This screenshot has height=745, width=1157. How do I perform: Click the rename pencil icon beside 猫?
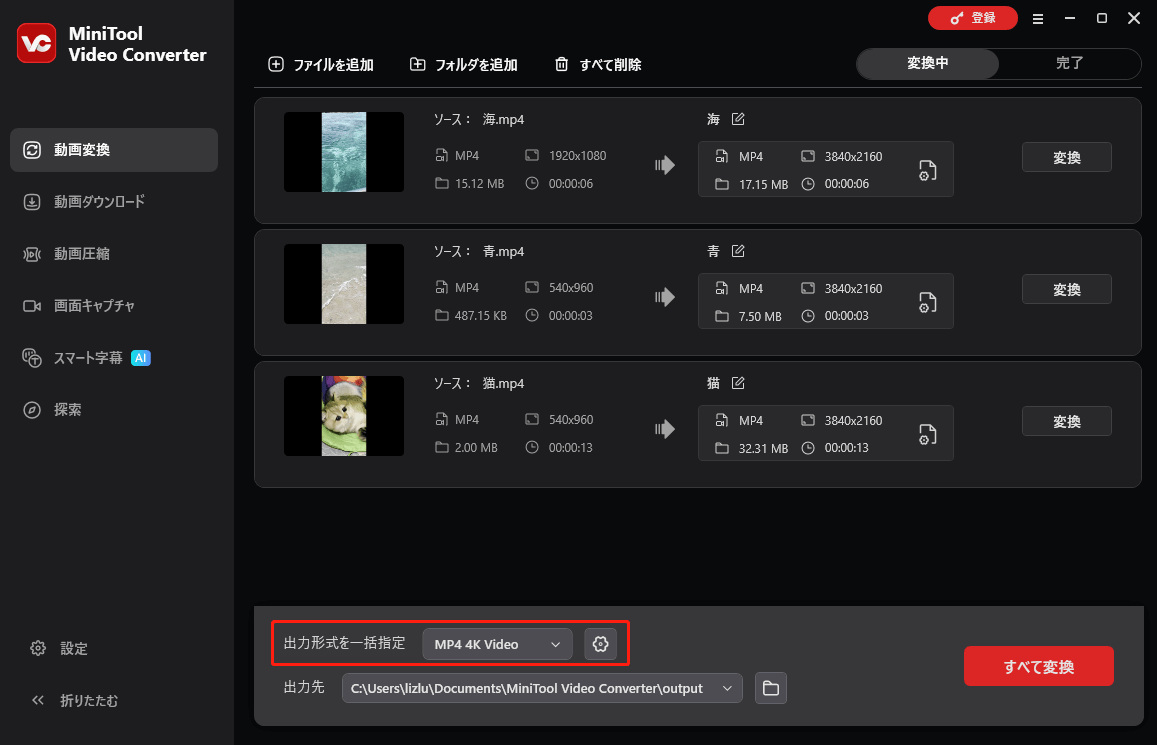click(x=738, y=382)
